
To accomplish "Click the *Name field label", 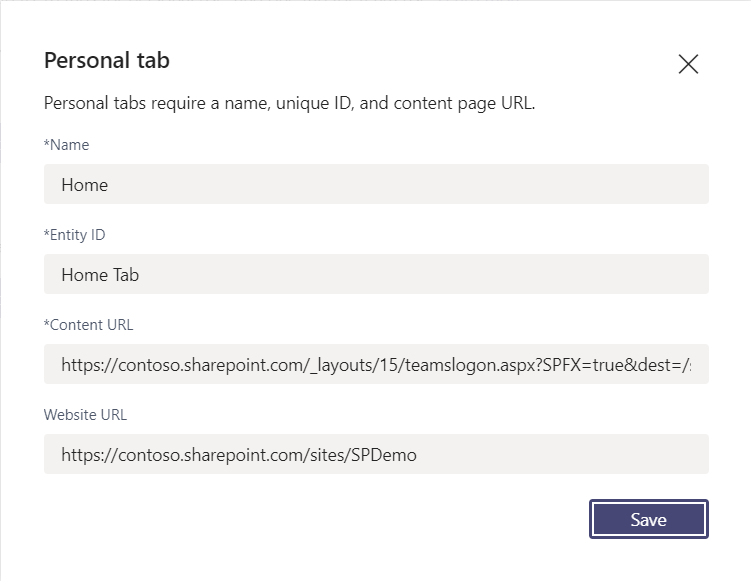I will coord(66,145).
